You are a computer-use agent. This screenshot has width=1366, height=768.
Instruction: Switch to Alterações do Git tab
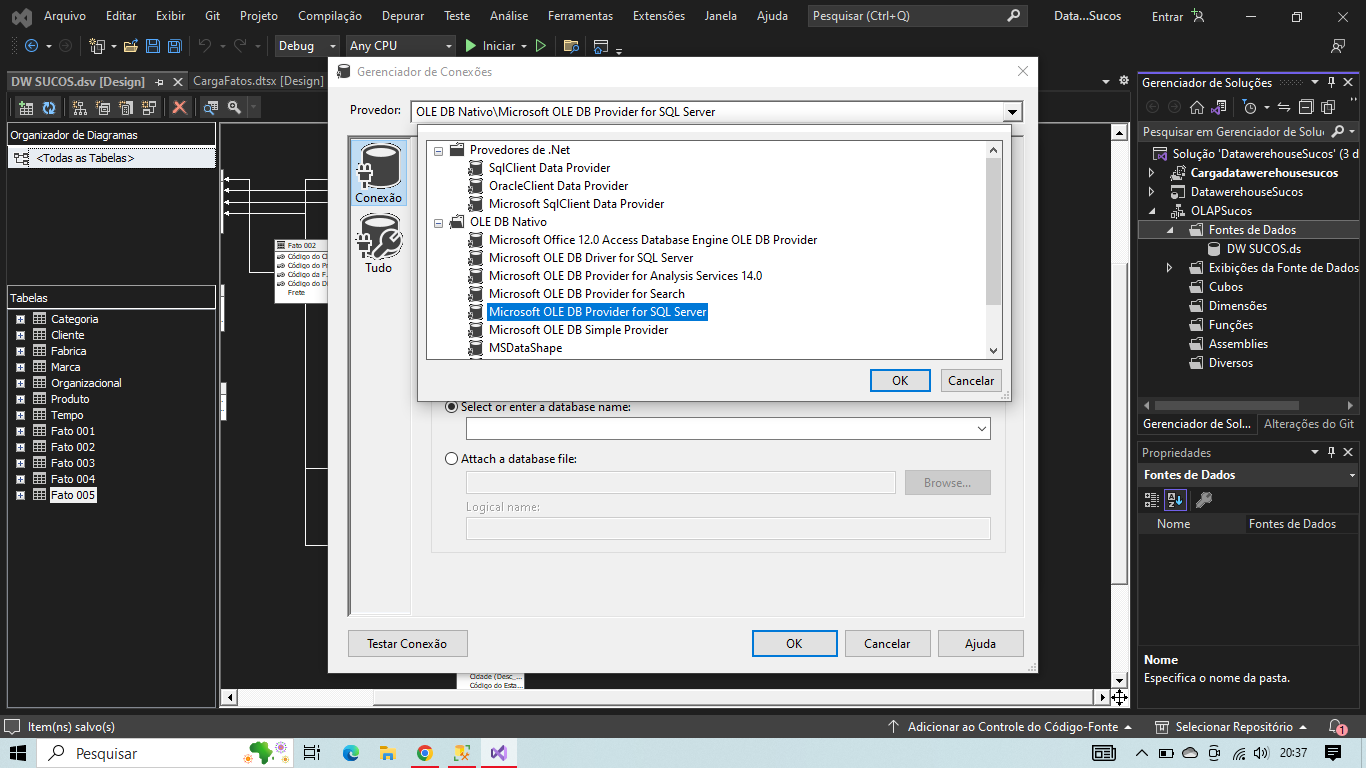coord(1309,424)
